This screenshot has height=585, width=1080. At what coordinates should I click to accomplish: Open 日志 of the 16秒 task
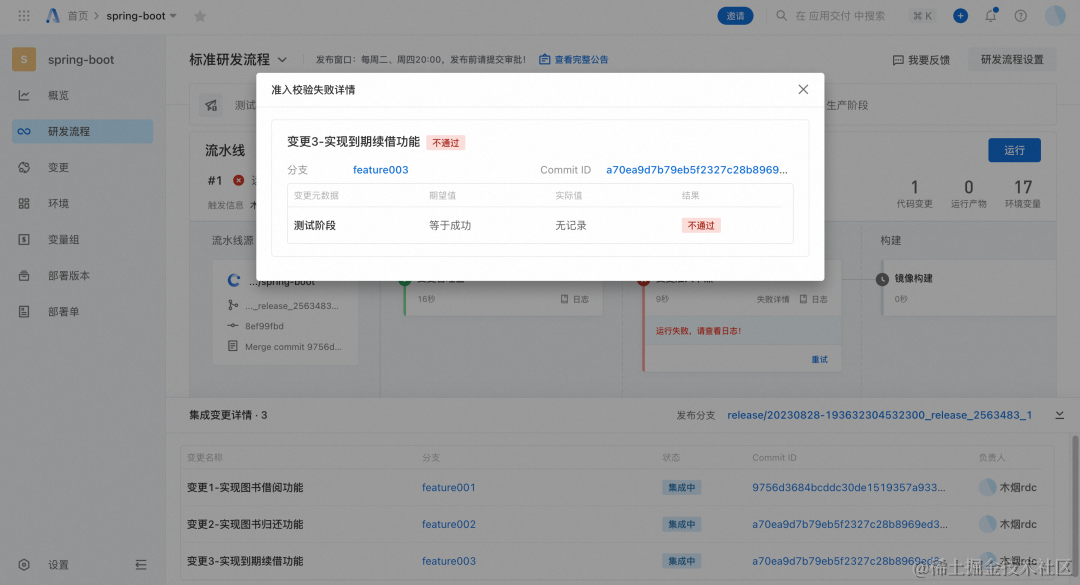[575, 299]
